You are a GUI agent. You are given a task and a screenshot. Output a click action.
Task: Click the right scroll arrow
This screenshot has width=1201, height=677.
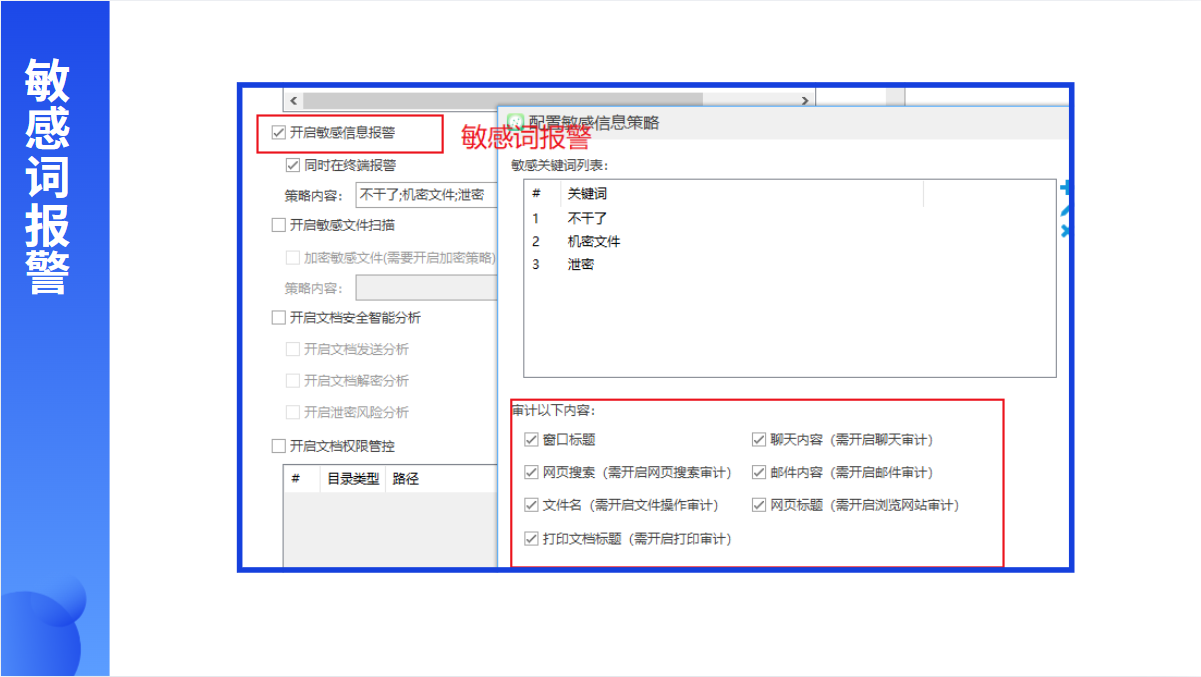pos(805,100)
